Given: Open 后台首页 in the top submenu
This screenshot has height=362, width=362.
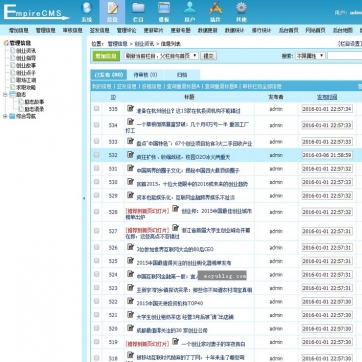Looking at the screenshot, I should click(288, 30).
